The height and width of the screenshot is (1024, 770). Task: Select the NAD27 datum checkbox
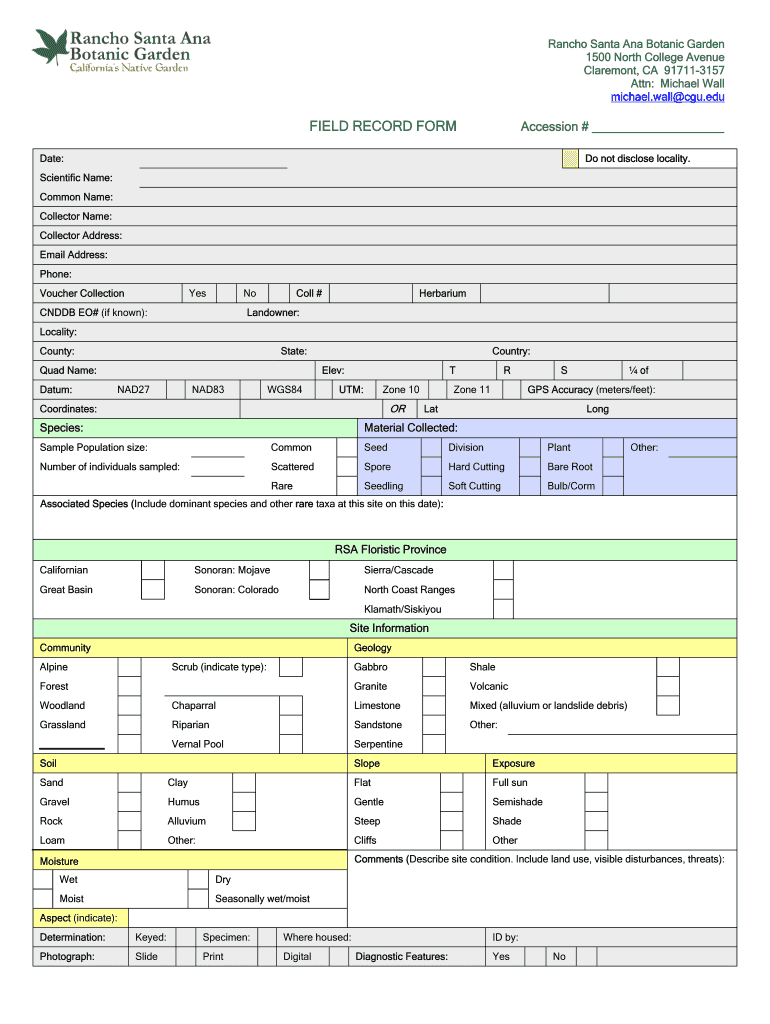pyautogui.click(x=175, y=389)
